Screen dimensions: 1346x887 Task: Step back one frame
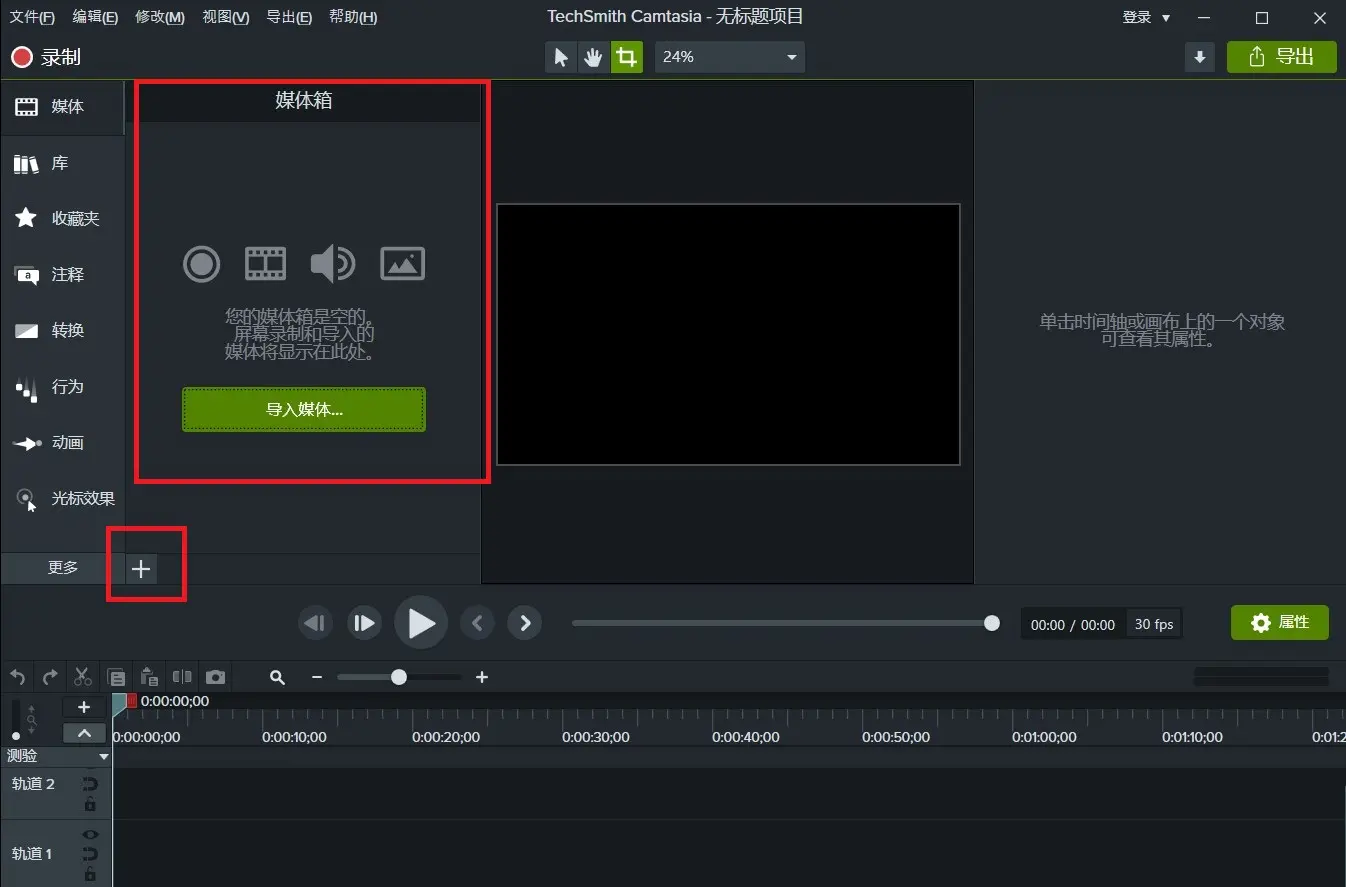point(315,624)
